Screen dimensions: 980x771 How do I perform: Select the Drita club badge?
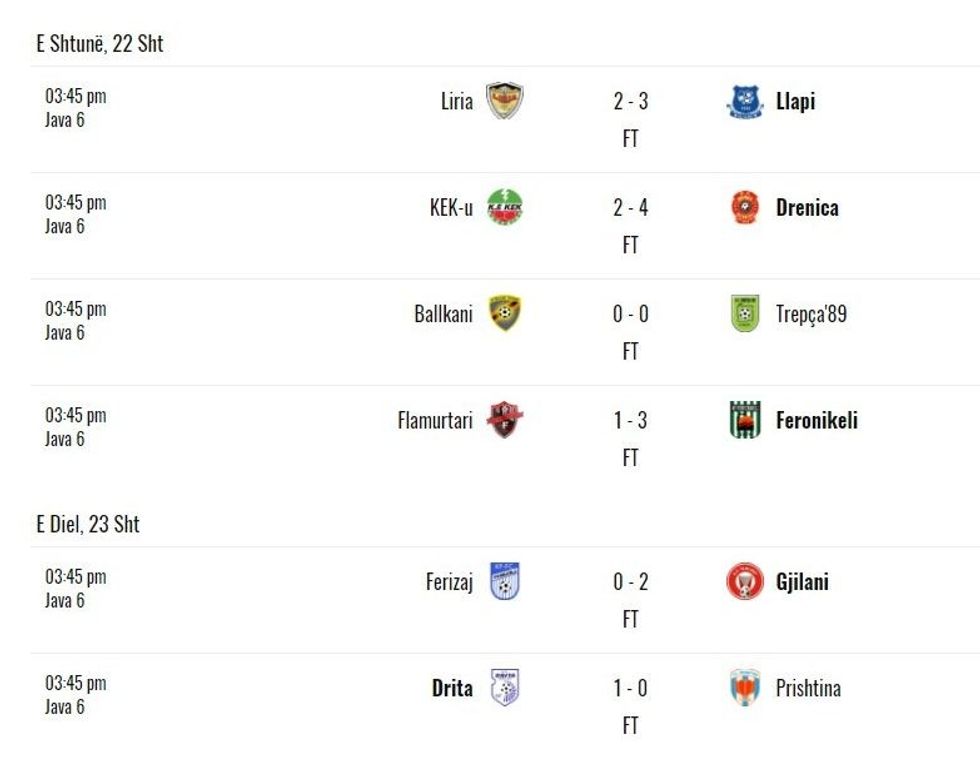(x=504, y=688)
